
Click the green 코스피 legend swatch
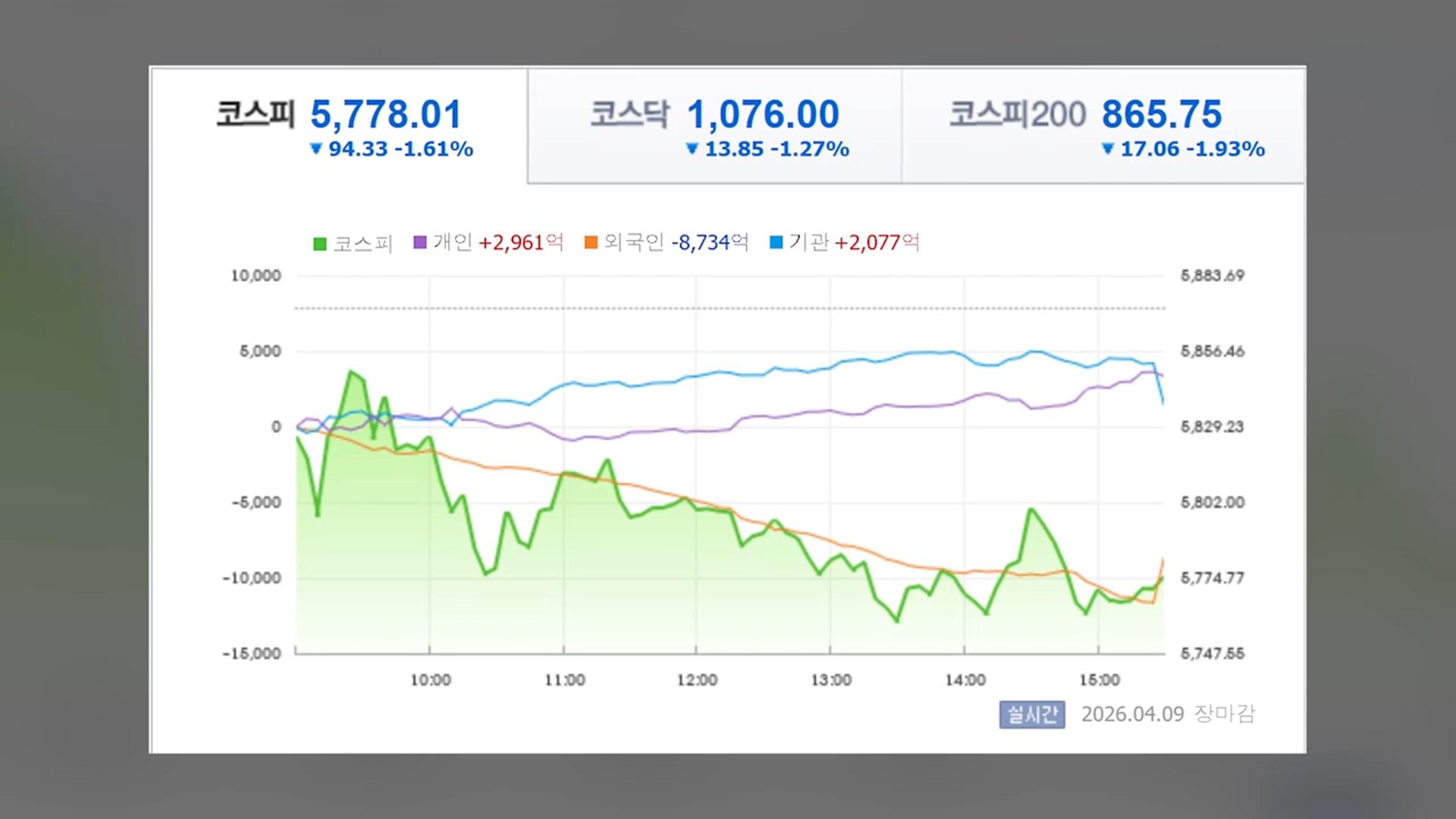click(x=320, y=244)
